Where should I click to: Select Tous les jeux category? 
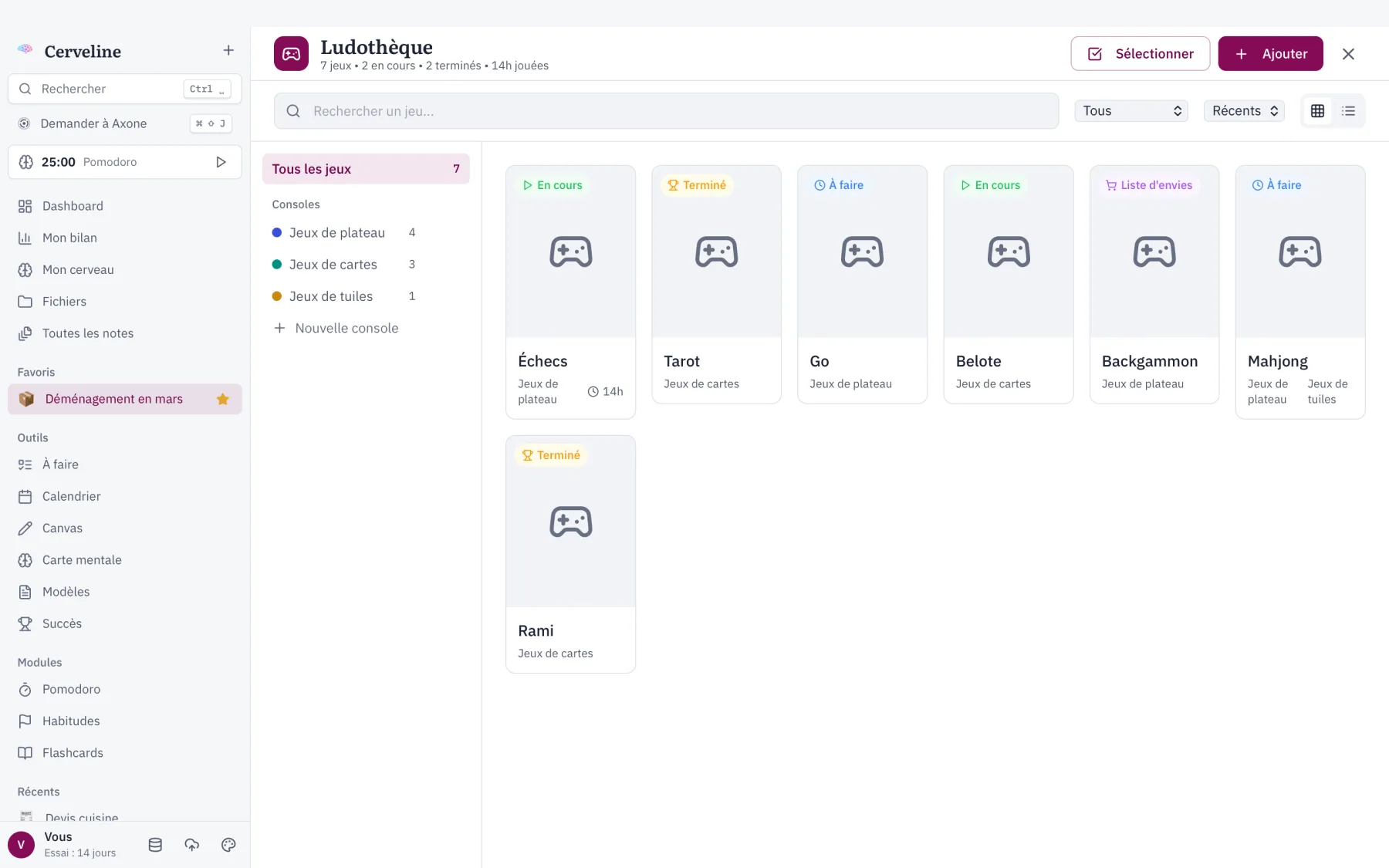[x=366, y=169]
